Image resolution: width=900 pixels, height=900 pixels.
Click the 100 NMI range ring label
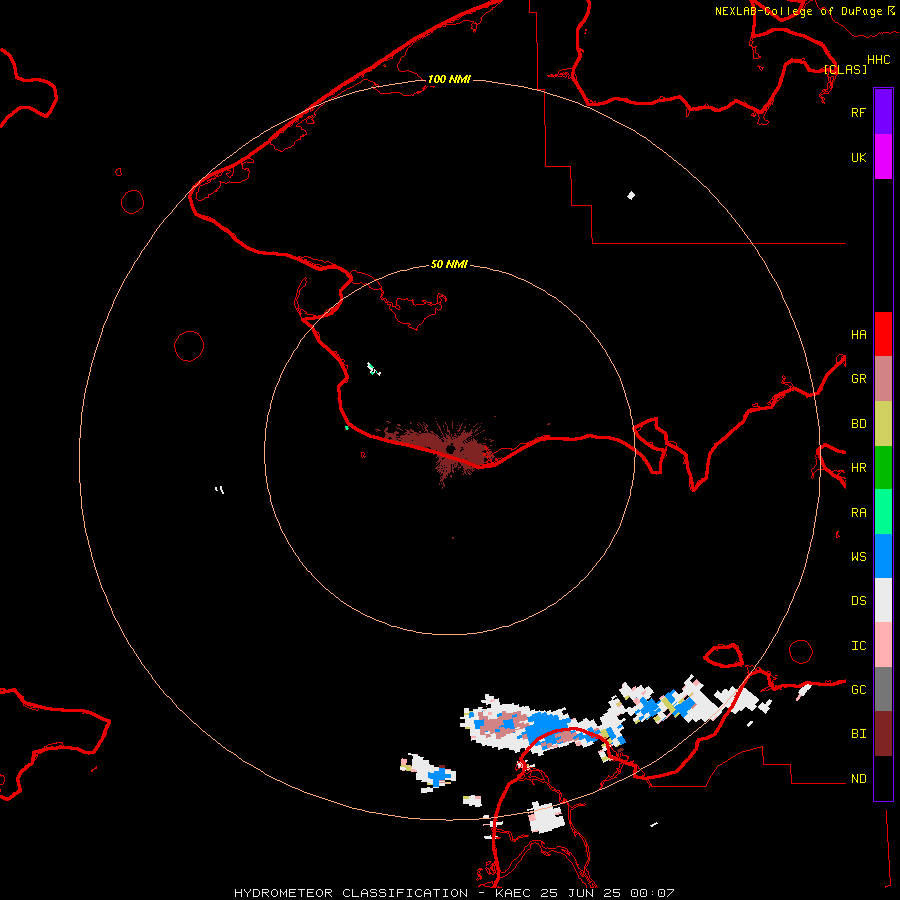pos(449,79)
